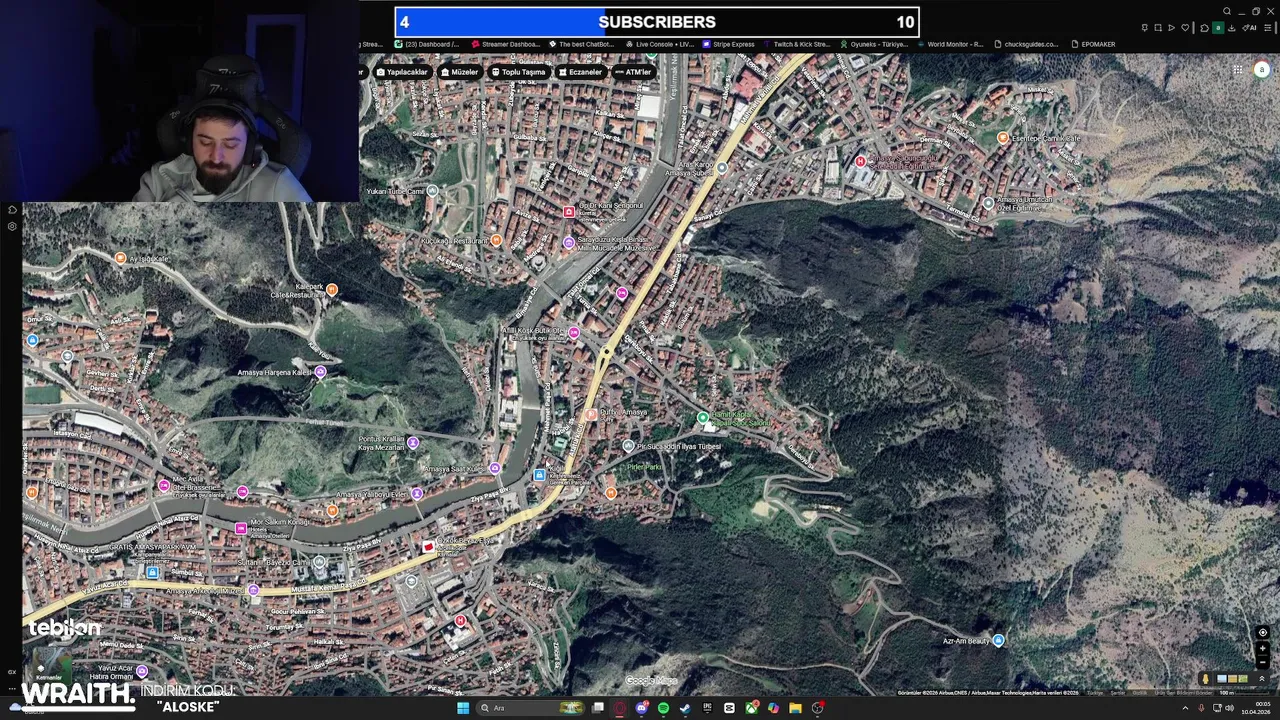Screen dimensions: 1280x720
Task: Open the World Monitor bookmark
Action: pos(950,44)
